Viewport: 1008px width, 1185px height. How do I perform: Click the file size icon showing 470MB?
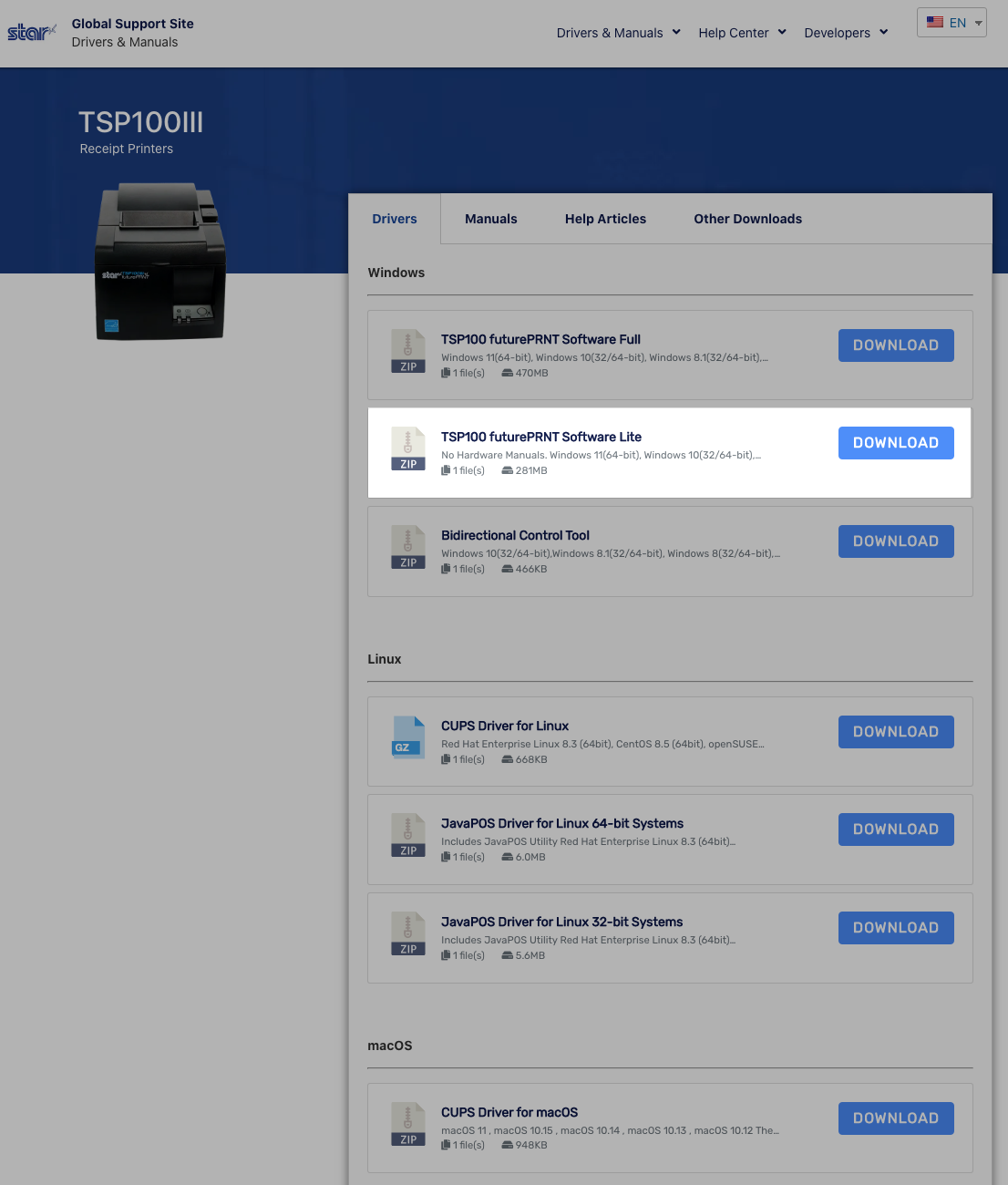pos(507,373)
